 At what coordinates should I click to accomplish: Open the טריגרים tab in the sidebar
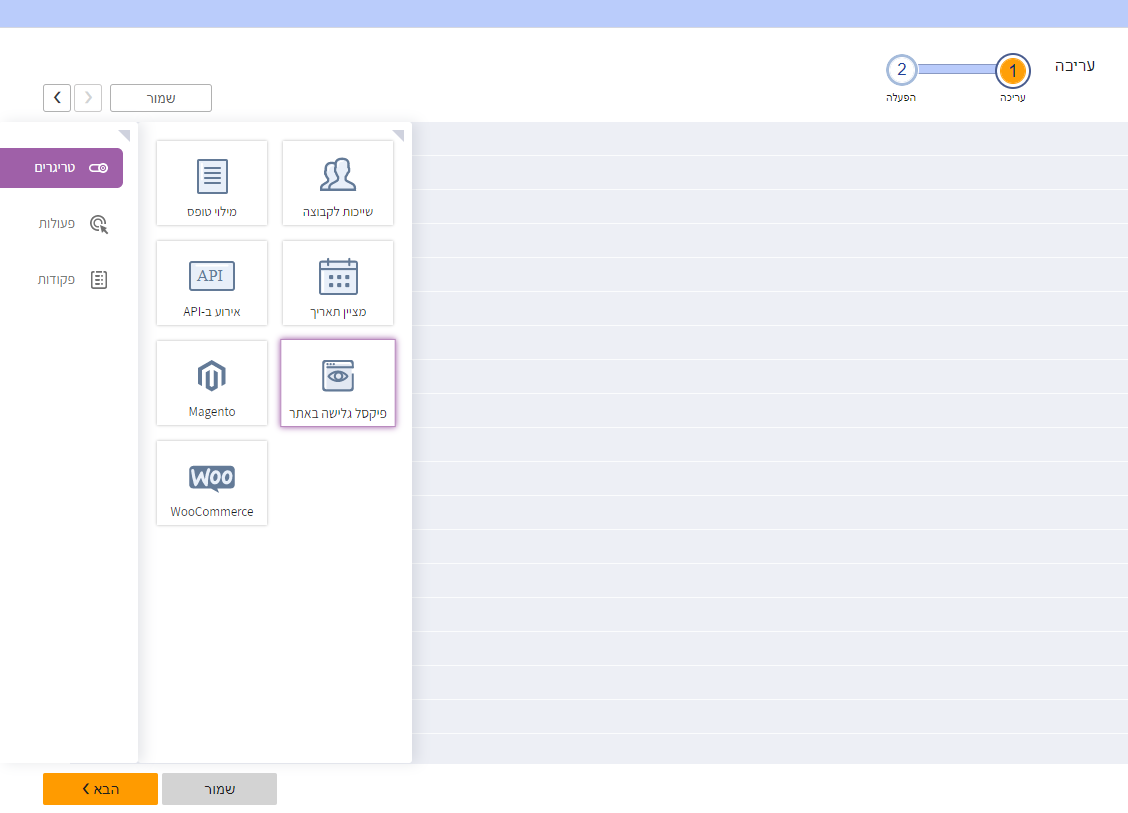tap(61, 168)
